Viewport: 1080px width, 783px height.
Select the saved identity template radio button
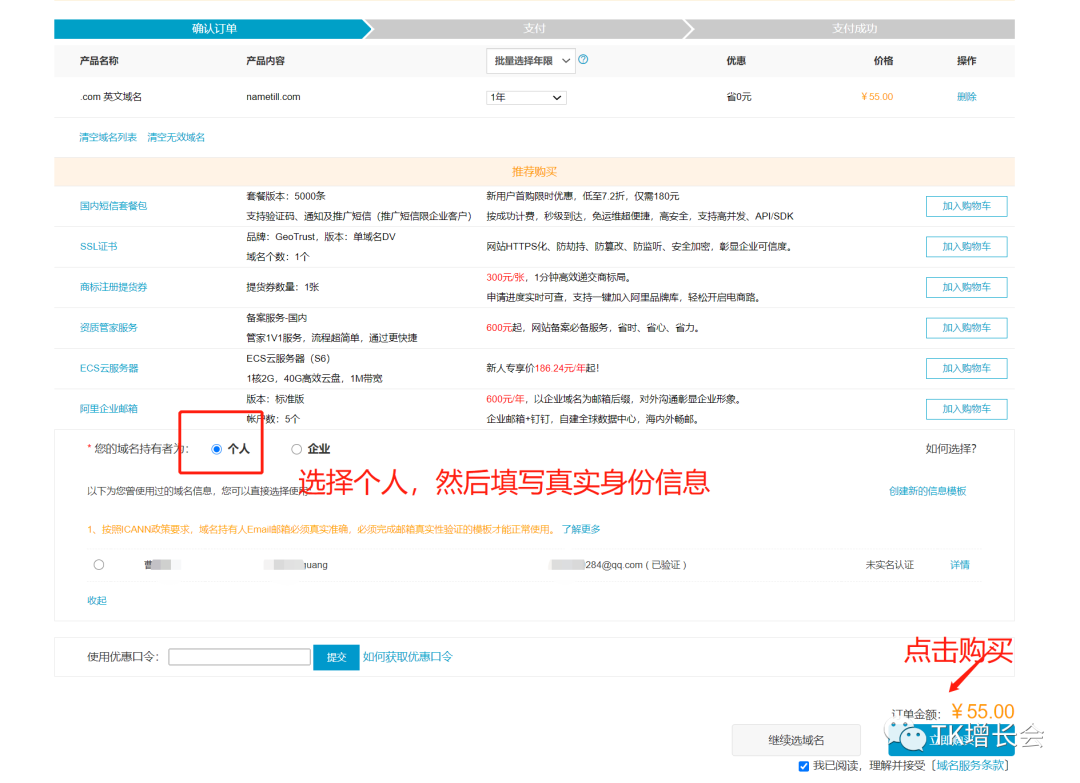click(x=99, y=564)
